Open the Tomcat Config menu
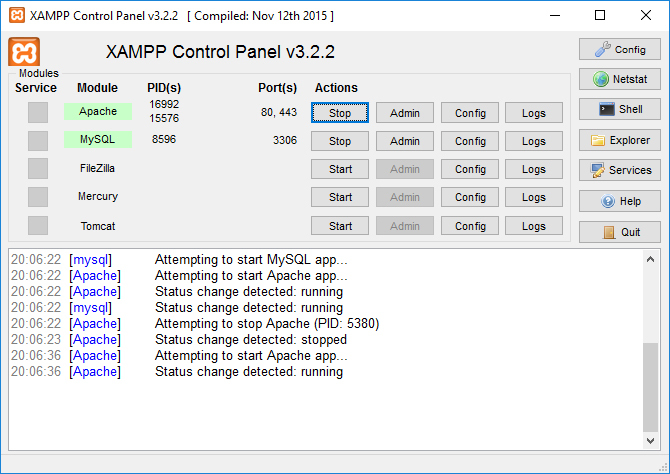Image resolution: width=670 pixels, height=474 pixels. coord(470,226)
